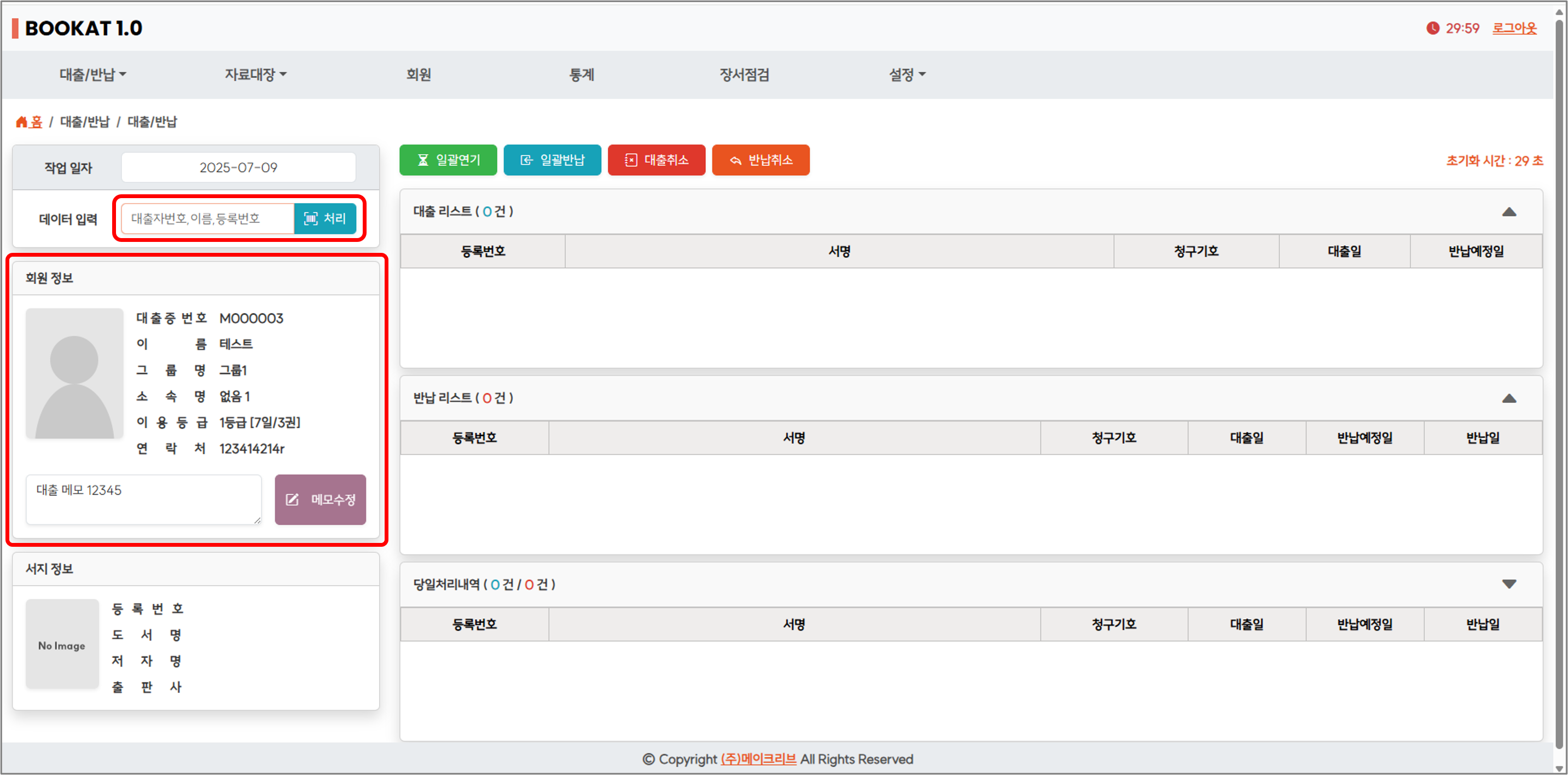This screenshot has width=1568, height=775.
Task: Open the 장서점검 menu
Action: pyautogui.click(x=744, y=74)
